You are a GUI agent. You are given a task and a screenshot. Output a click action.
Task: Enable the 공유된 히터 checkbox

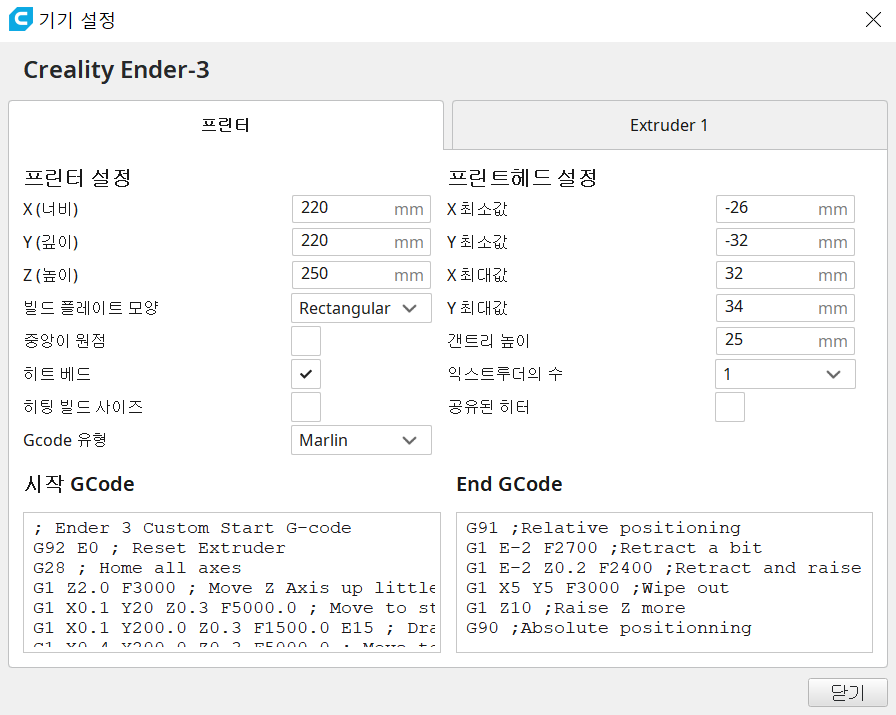[730, 407]
